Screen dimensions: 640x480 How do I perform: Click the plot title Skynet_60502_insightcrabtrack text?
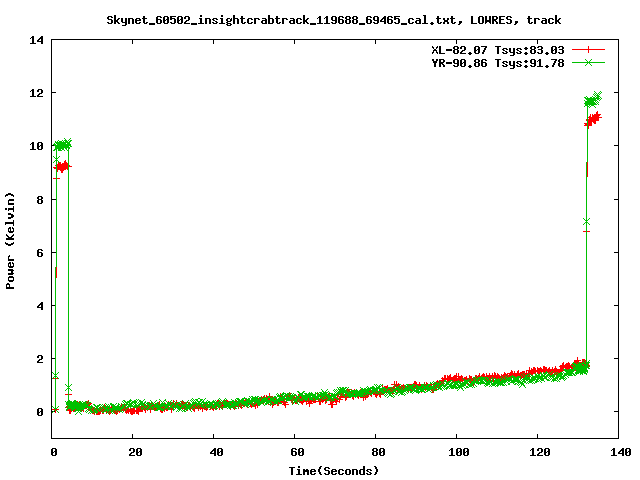[333, 20]
